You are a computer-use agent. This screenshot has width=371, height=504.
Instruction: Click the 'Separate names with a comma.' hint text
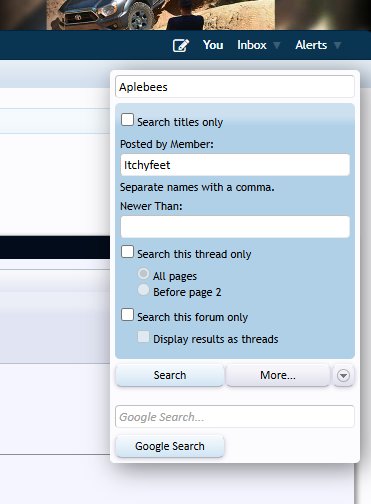(x=197, y=187)
